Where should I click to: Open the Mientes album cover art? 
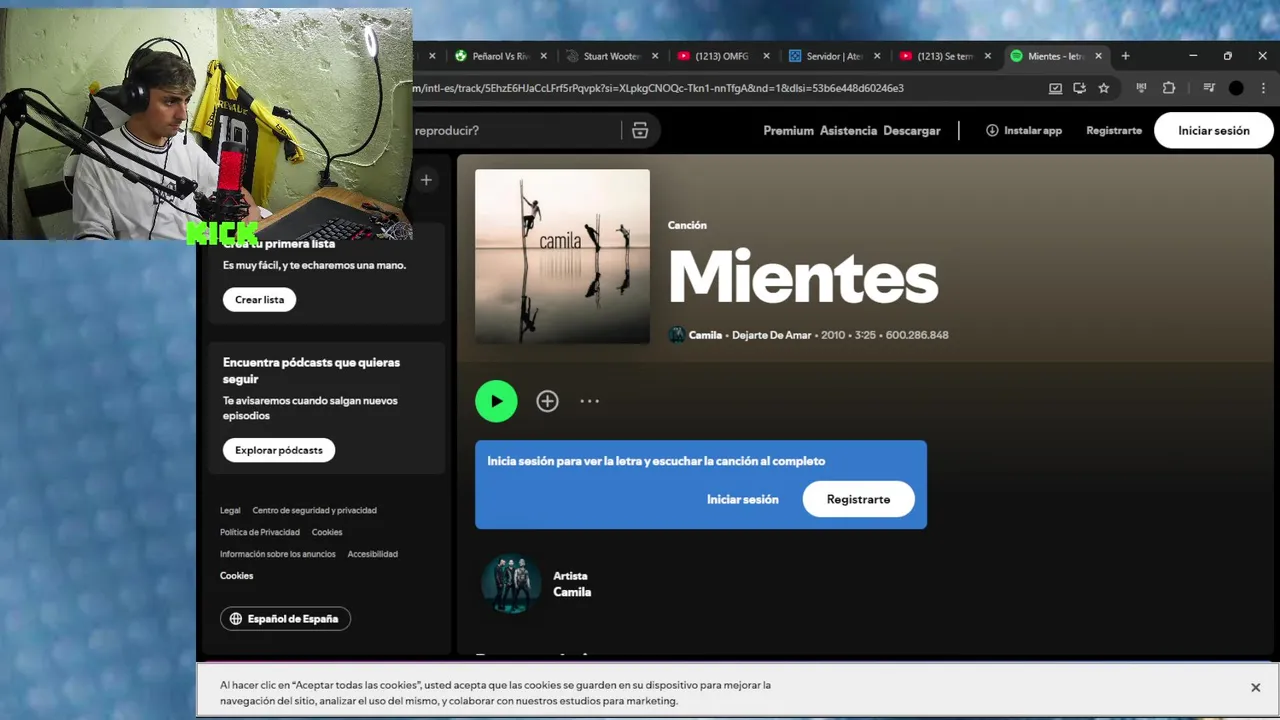pyautogui.click(x=562, y=257)
